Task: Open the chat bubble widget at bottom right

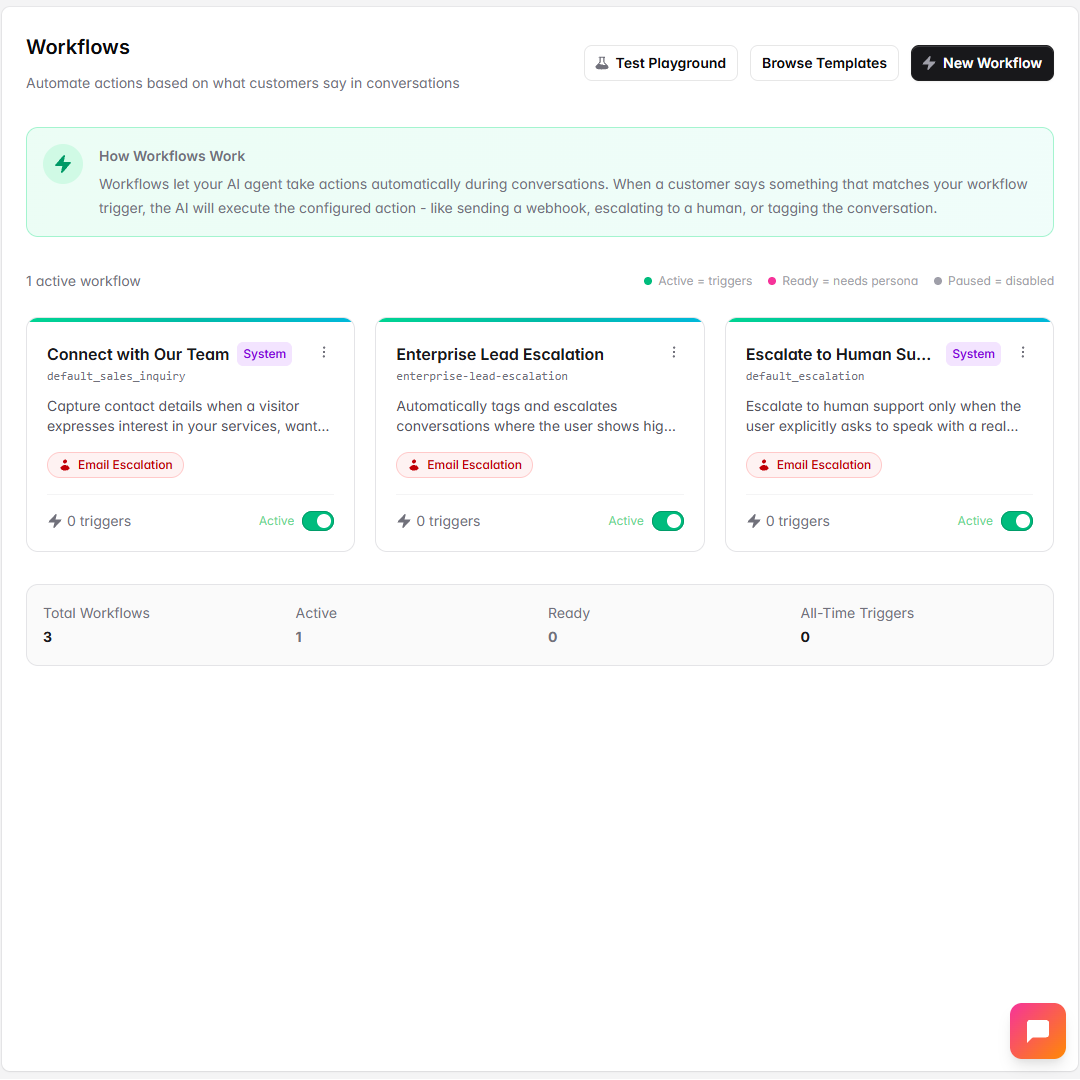Action: click(x=1037, y=1030)
